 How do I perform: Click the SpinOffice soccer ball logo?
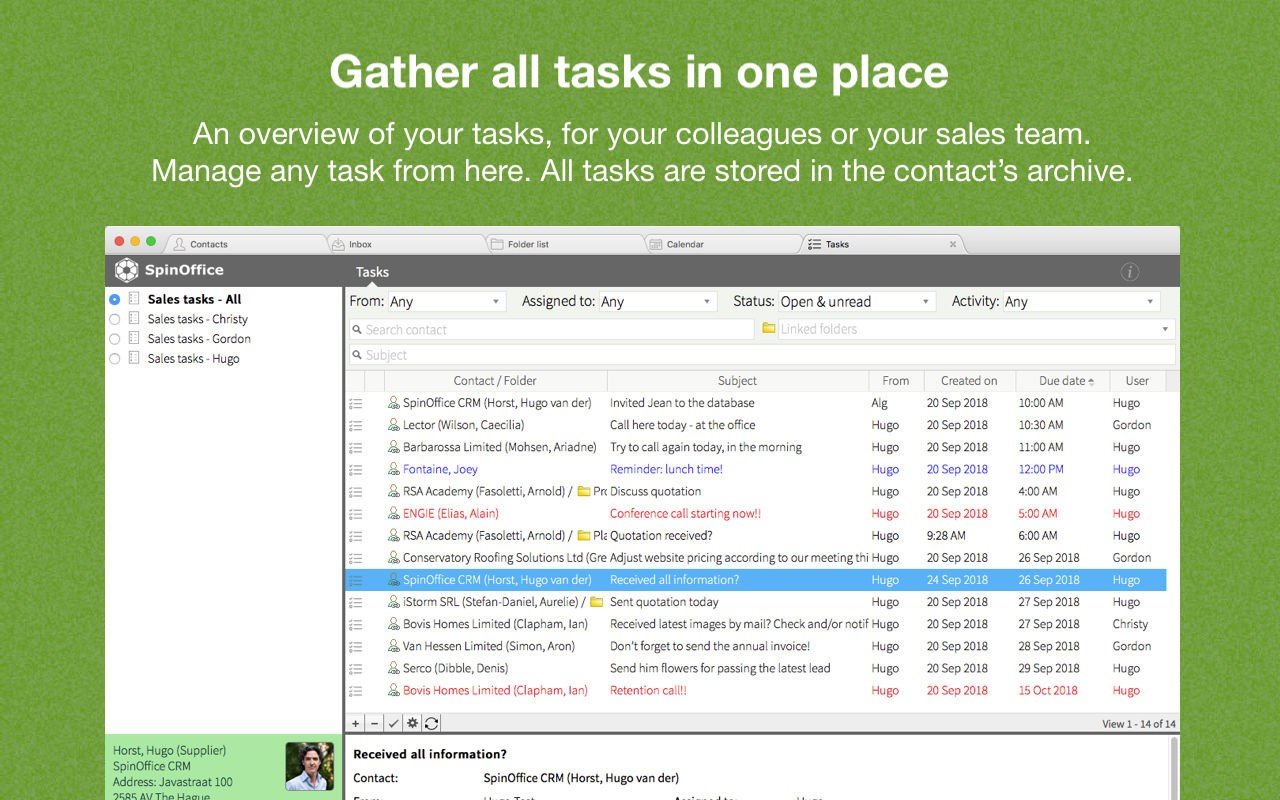[126, 270]
